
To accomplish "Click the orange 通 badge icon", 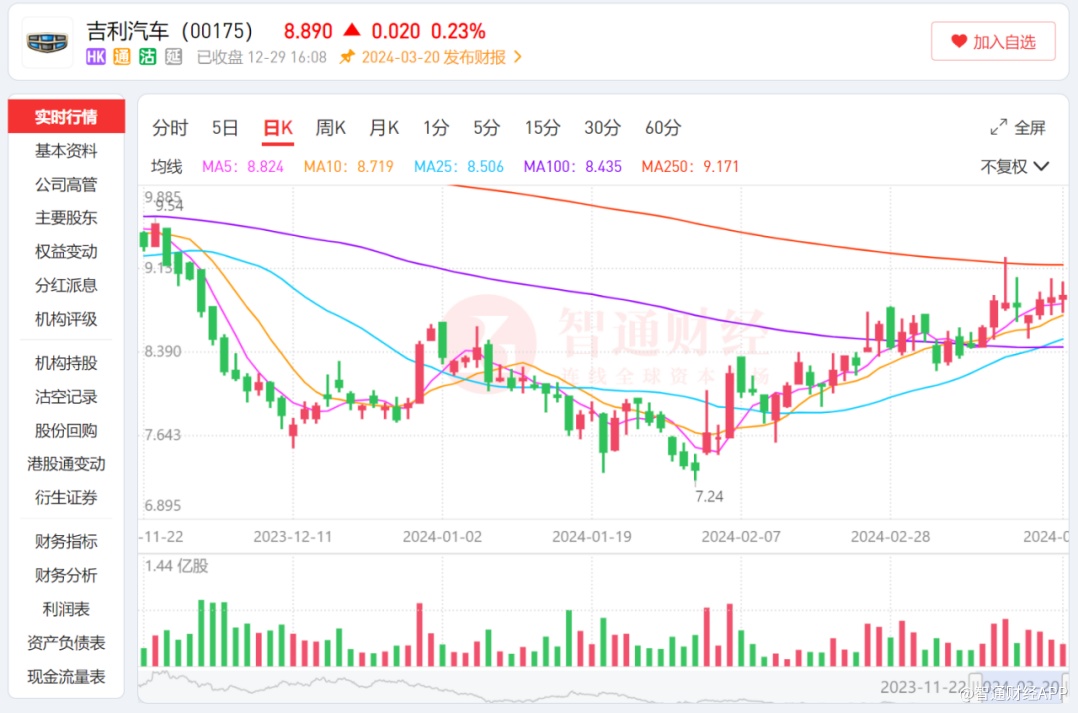I will [x=122, y=57].
